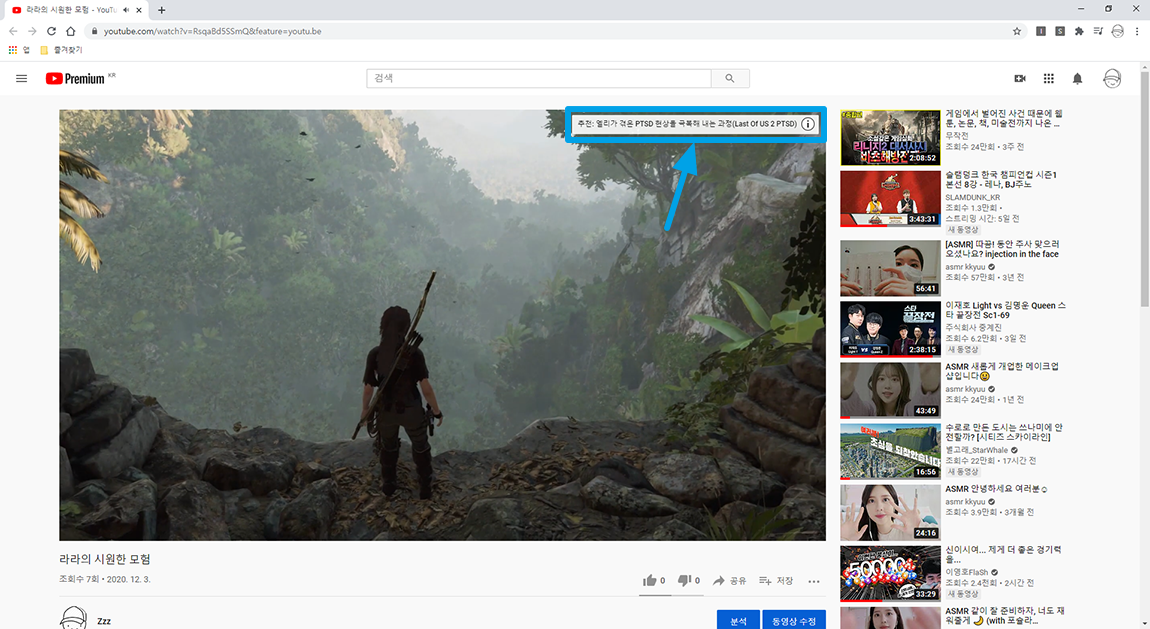Click the 동영상 수정 edit video button
Screen dimensions: 1150x629
pos(794,620)
